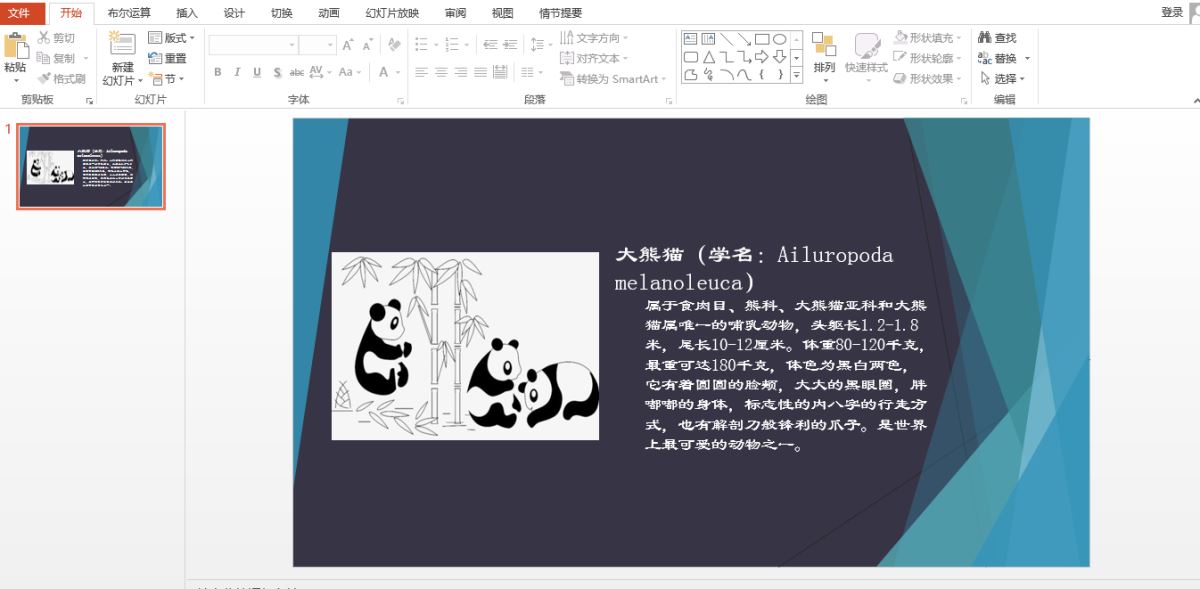Image resolution: width=1200 pixels, height=589 pixels.
Task: Increase font size using Grow Font icon
Action: pos(348,44)
